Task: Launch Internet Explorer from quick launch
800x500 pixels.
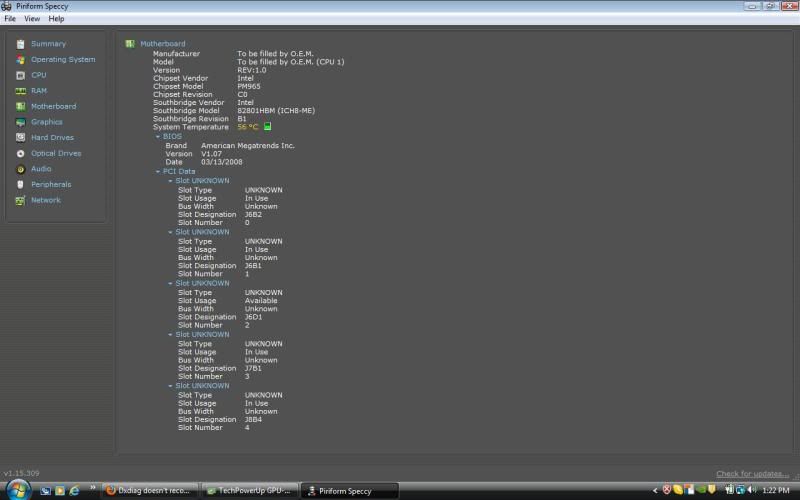Action: click(74, 491)
